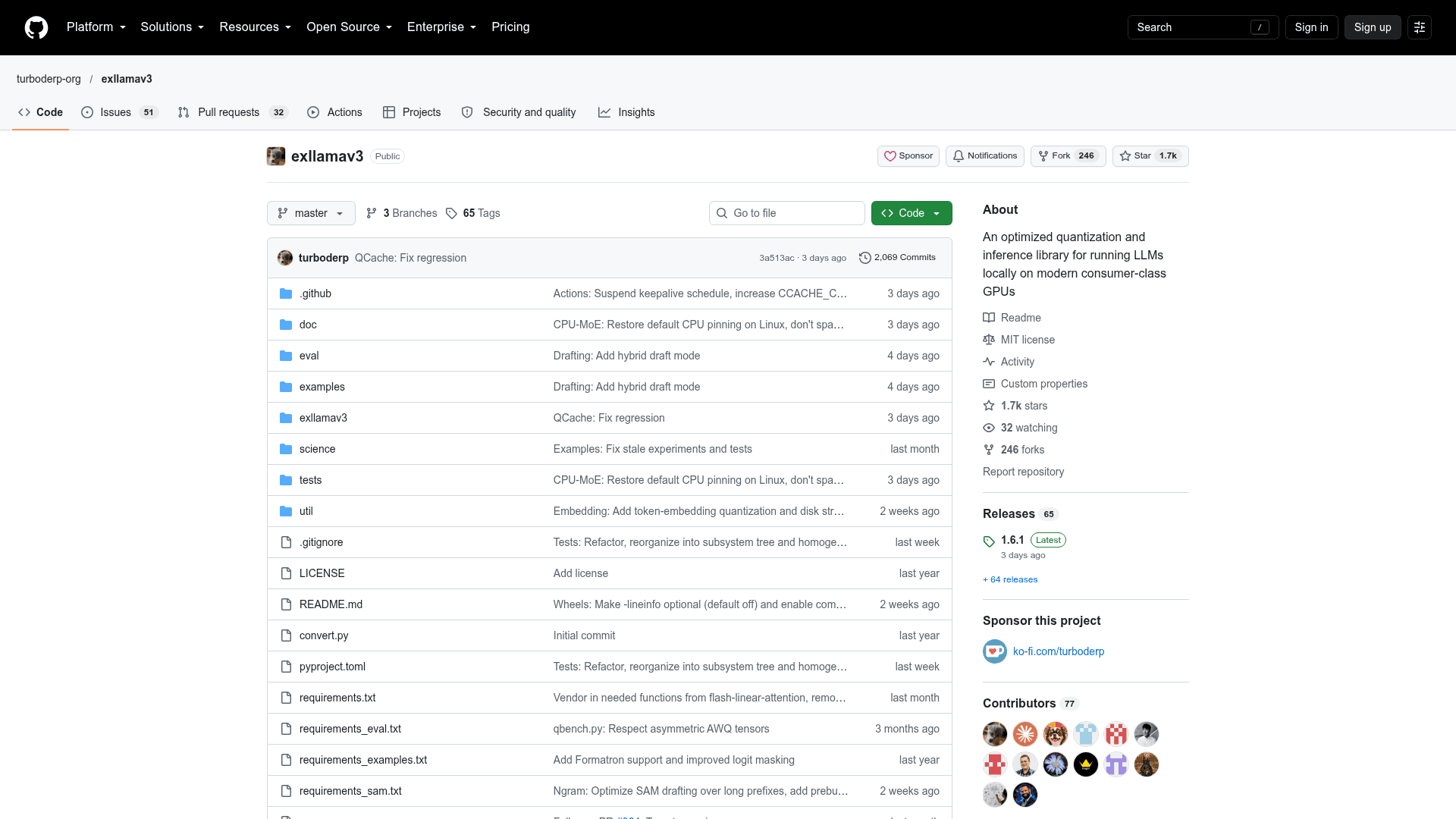Image resolution: width=1456 pixels, height=819 pixels.
Task: Switch to the Actions tab
Action: [x=334, y=112]
